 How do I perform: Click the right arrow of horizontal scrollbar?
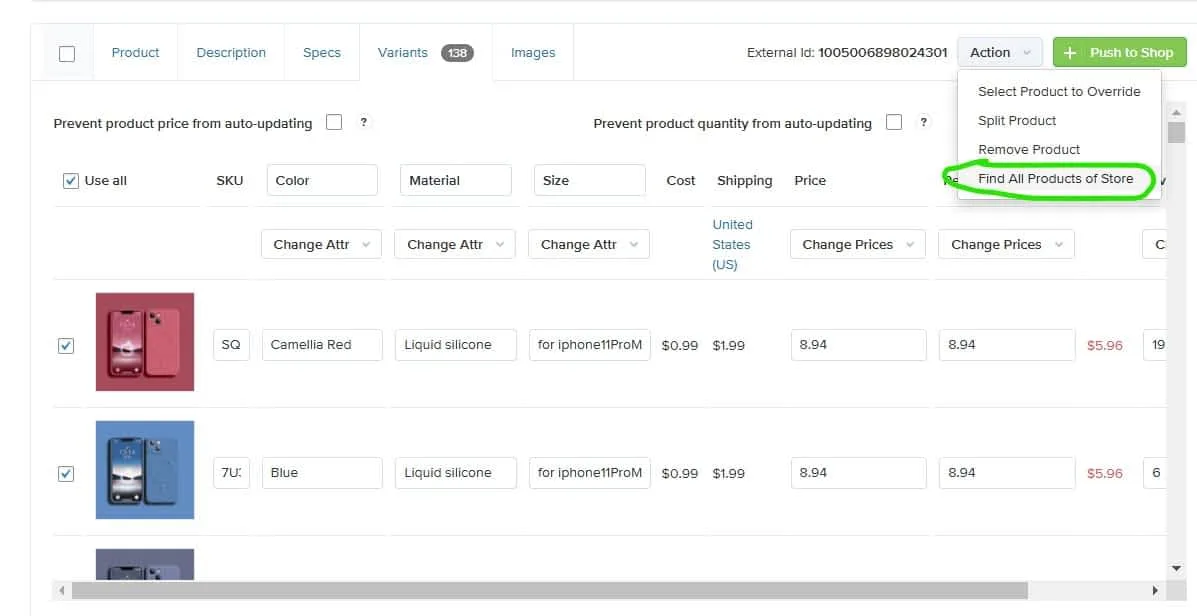[x=1155, y=591]
